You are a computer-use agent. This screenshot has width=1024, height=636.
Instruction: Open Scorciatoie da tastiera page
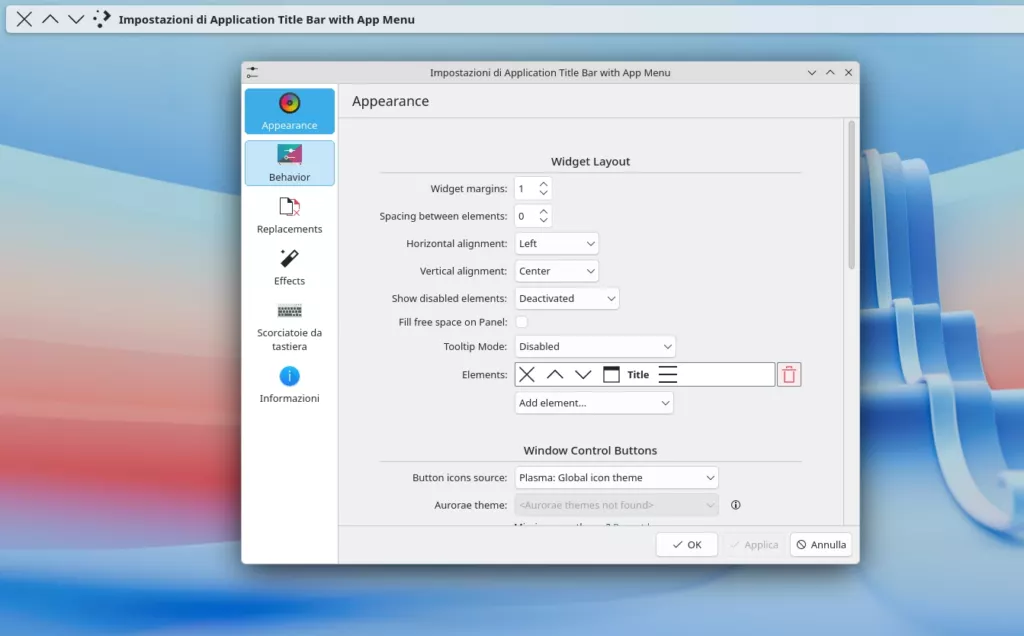[289, 326]
